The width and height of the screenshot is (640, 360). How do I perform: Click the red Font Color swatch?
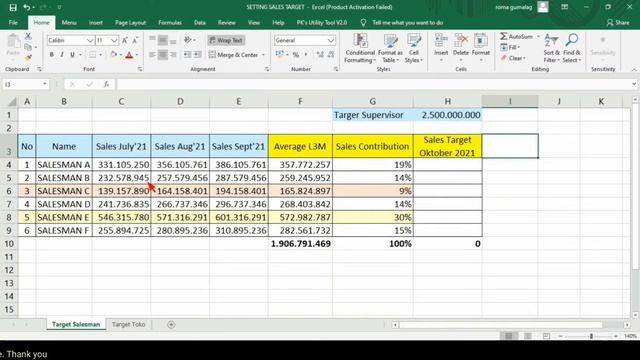click(x=129, y=55)
